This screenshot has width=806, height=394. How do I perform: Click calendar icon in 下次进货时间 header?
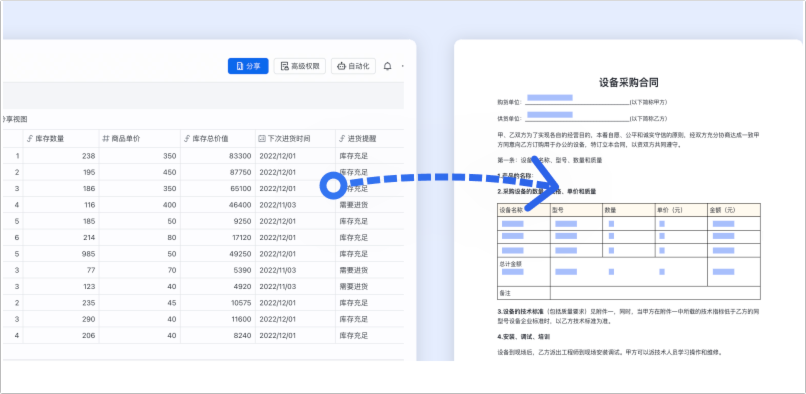[262, 139]
